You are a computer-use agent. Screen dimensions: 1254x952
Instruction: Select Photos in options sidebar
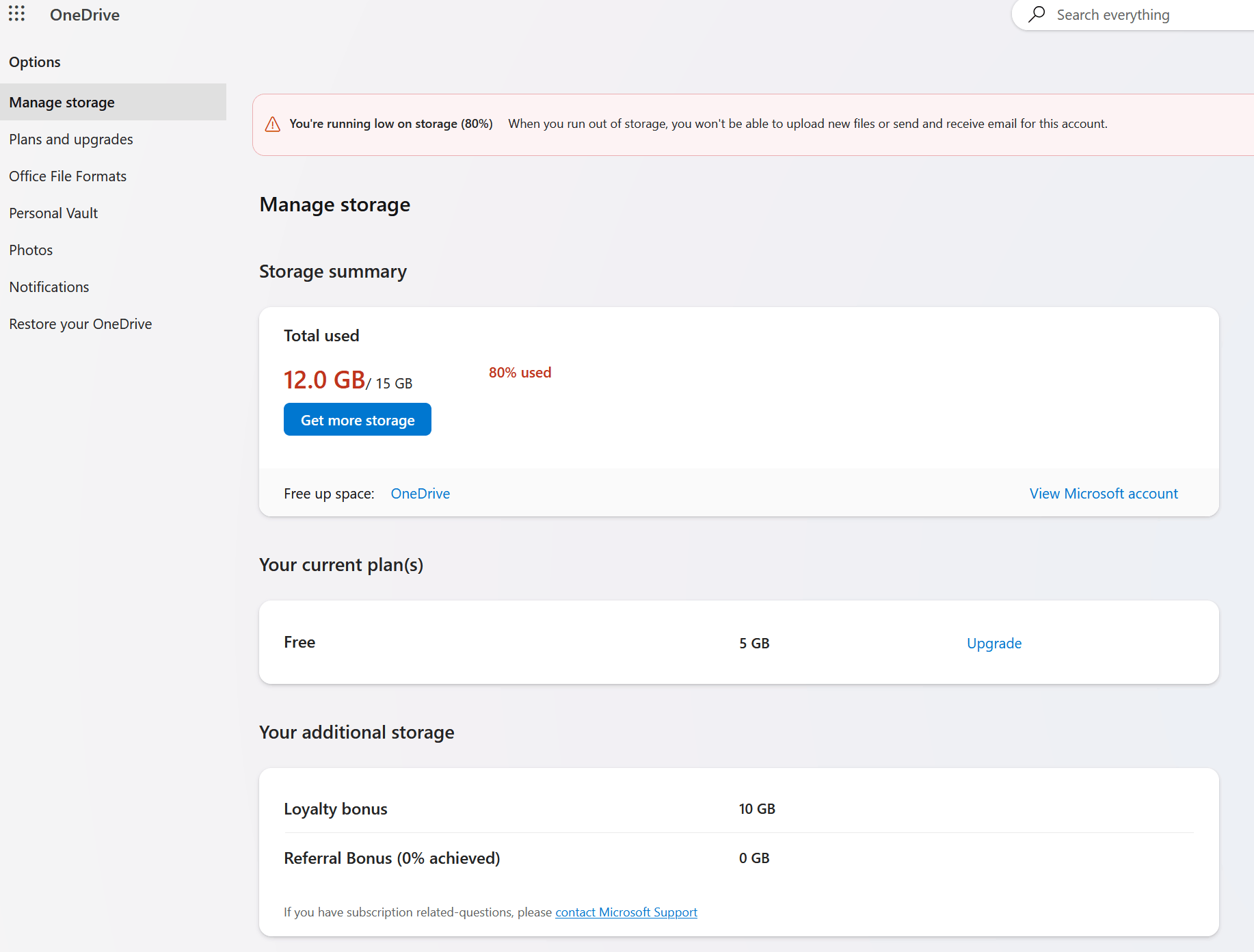31,250
